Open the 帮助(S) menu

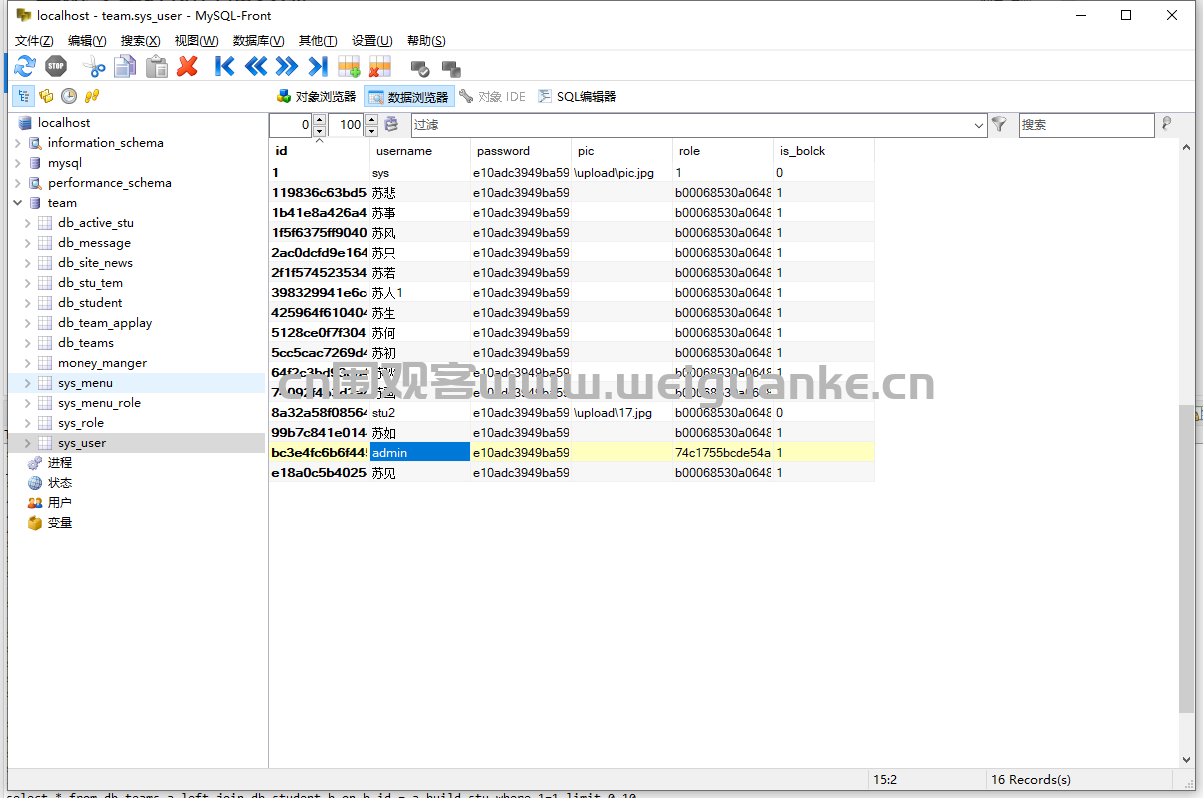click(426, 41)
